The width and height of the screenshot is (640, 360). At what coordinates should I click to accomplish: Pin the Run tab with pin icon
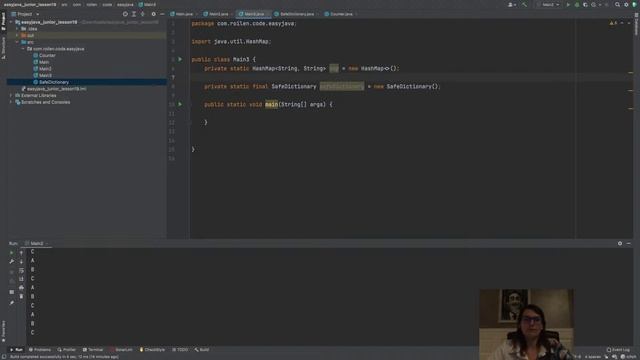tap(11, 303)
